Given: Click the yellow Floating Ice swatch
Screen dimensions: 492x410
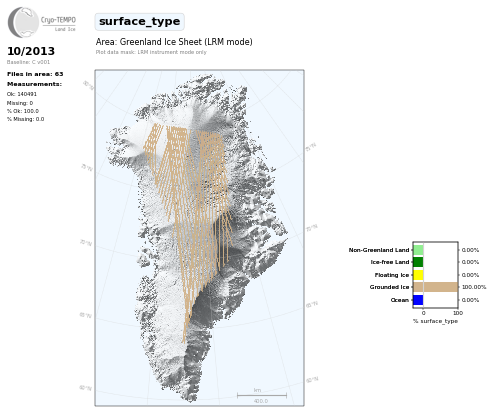Looking at the screenshot, I should point(418,275).
